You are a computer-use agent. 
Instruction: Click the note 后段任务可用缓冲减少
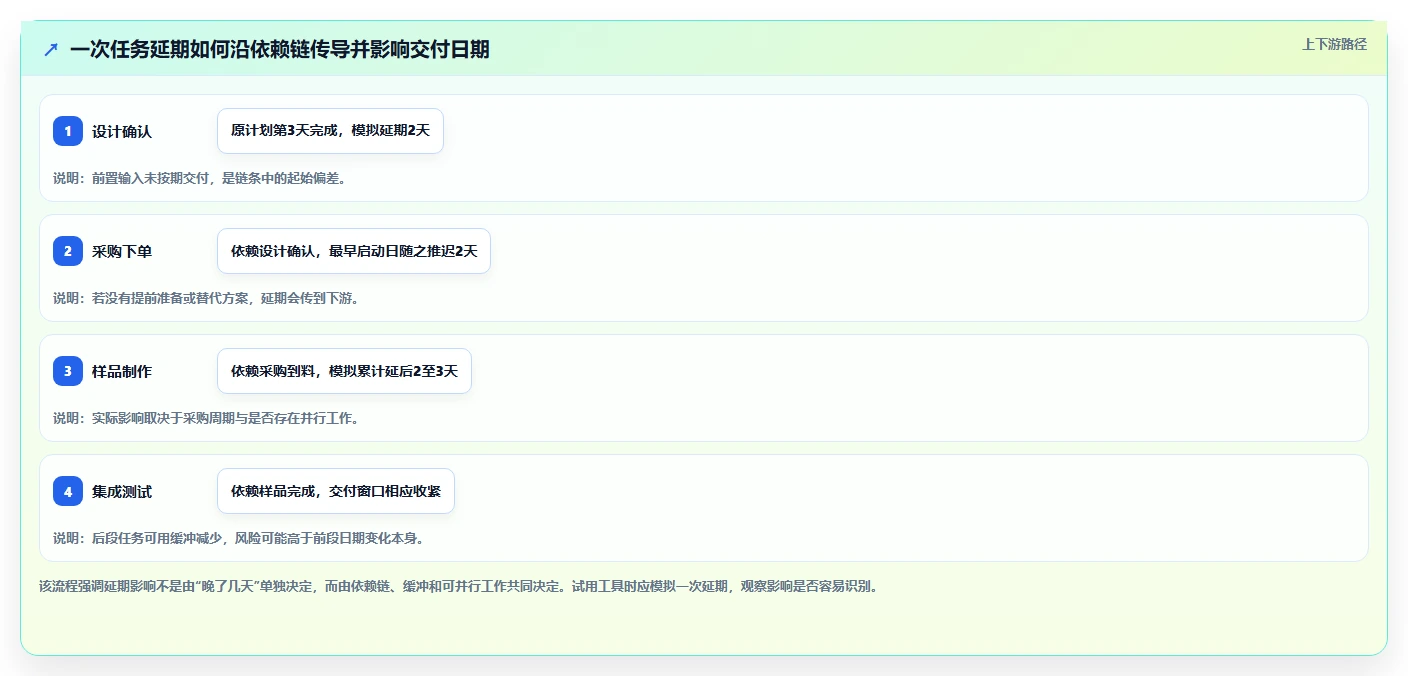(238, 538)
